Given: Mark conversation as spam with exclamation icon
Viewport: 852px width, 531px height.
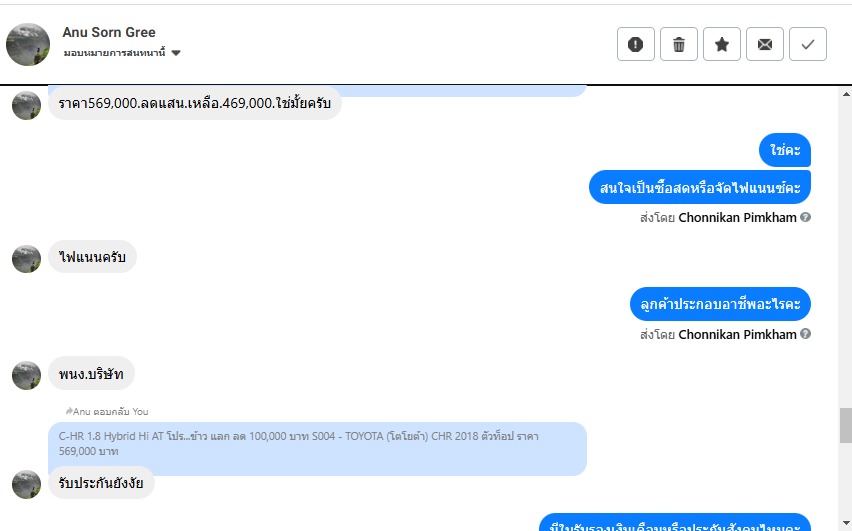Looking at the screenshot, I should (636, 44).
